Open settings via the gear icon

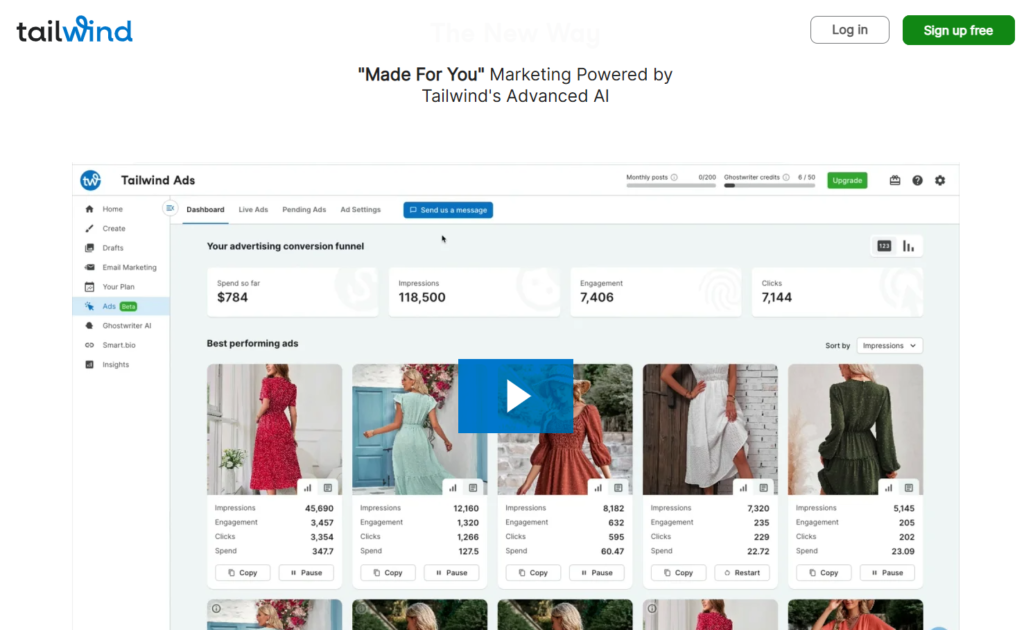(x=940, y=180)
